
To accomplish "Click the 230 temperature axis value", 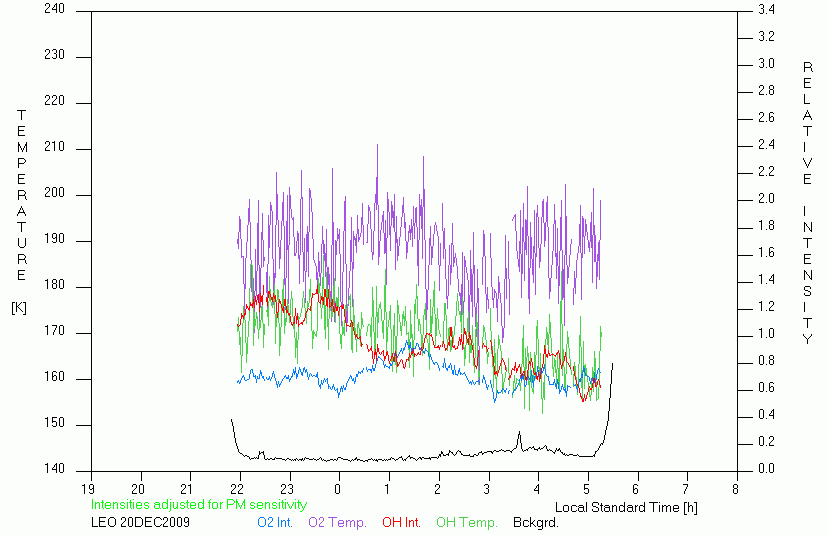I will 54,55.
